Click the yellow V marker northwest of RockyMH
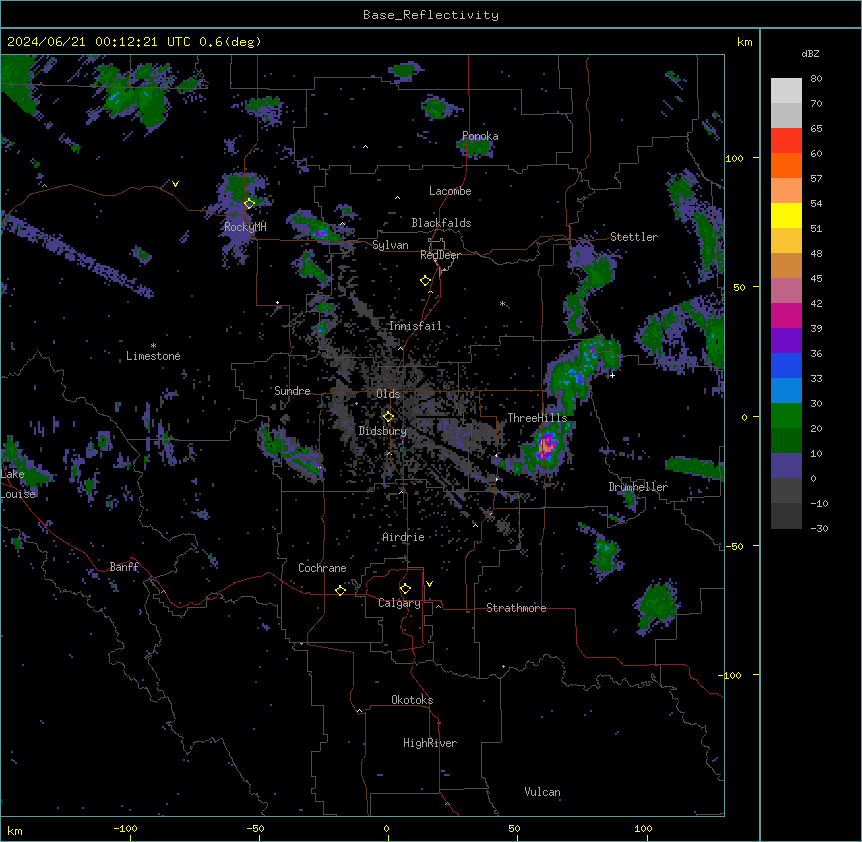The width and height of the screenshot is (862, 842). click(175, 184)
